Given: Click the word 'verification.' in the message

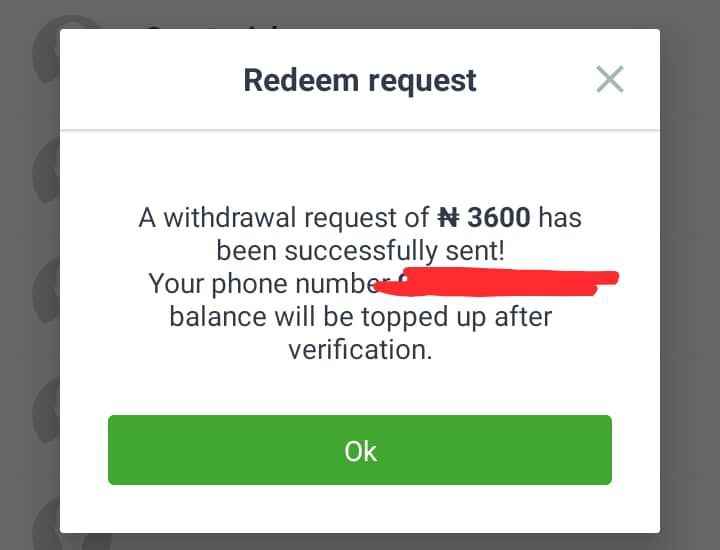Looking at the screenshot, I should point(360,350).
